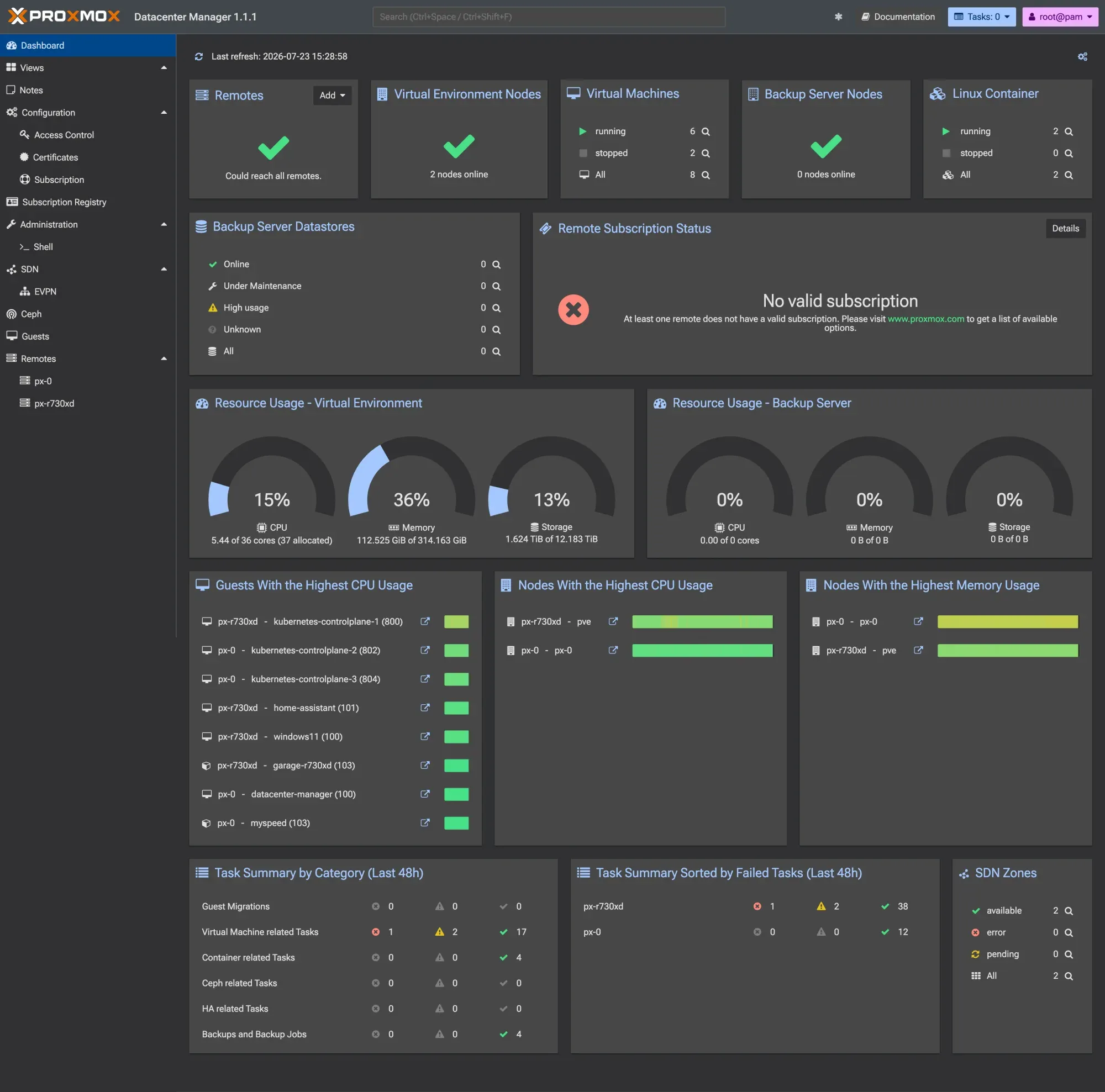This screenshot has width=1105, height=1092.
Task: Search stopped Linux Containers magnifier
Action: [x=1068, y=153]
